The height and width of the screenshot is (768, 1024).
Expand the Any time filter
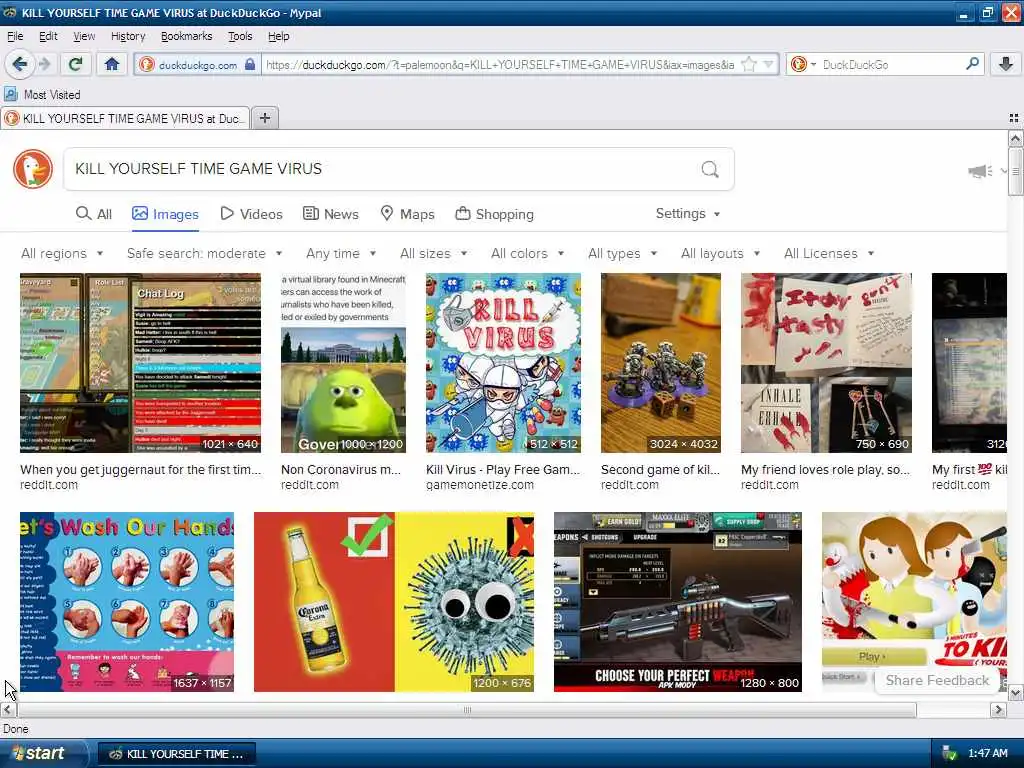pos(341,253)
